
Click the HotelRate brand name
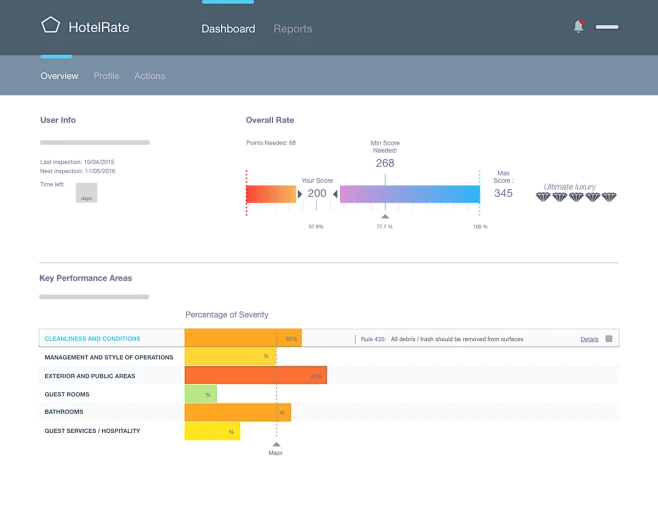99,27
